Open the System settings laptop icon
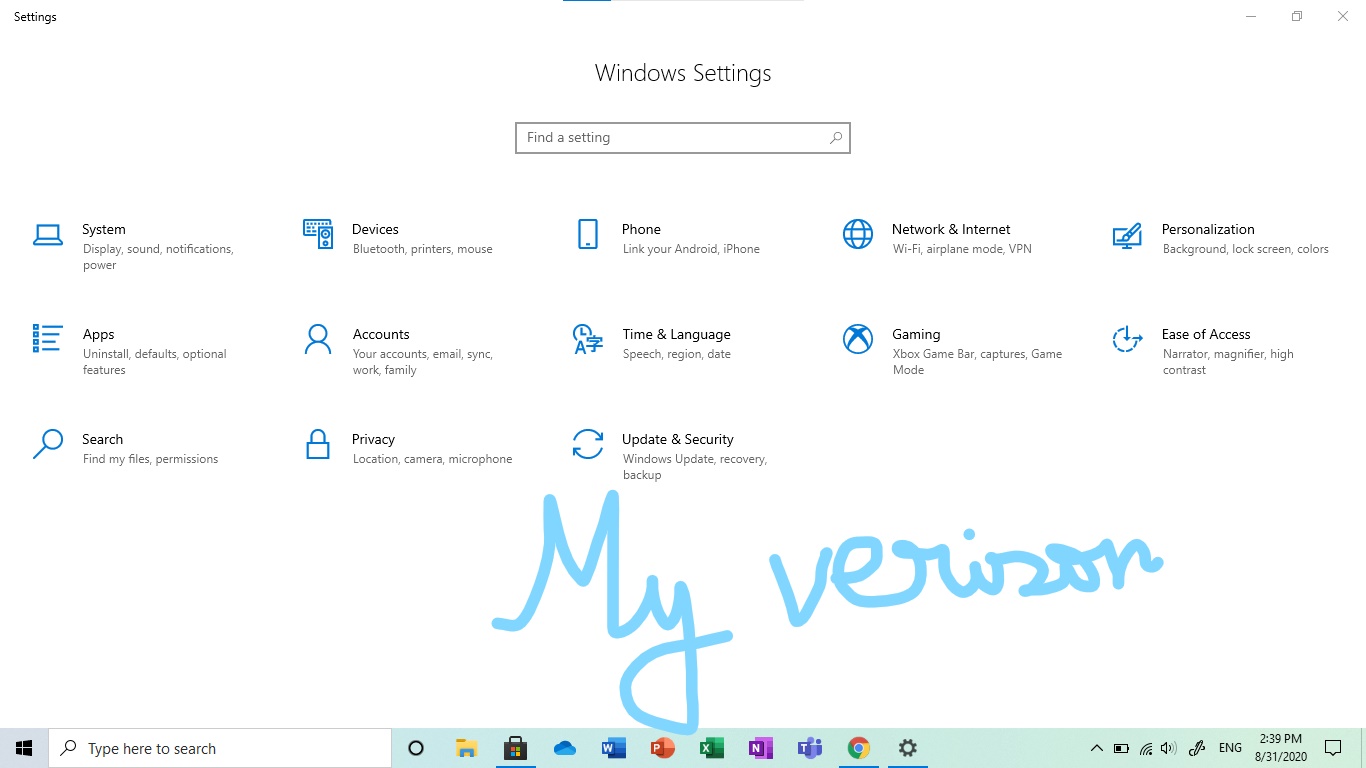Viewport: 1366px width, 768px height. [48, 235]
